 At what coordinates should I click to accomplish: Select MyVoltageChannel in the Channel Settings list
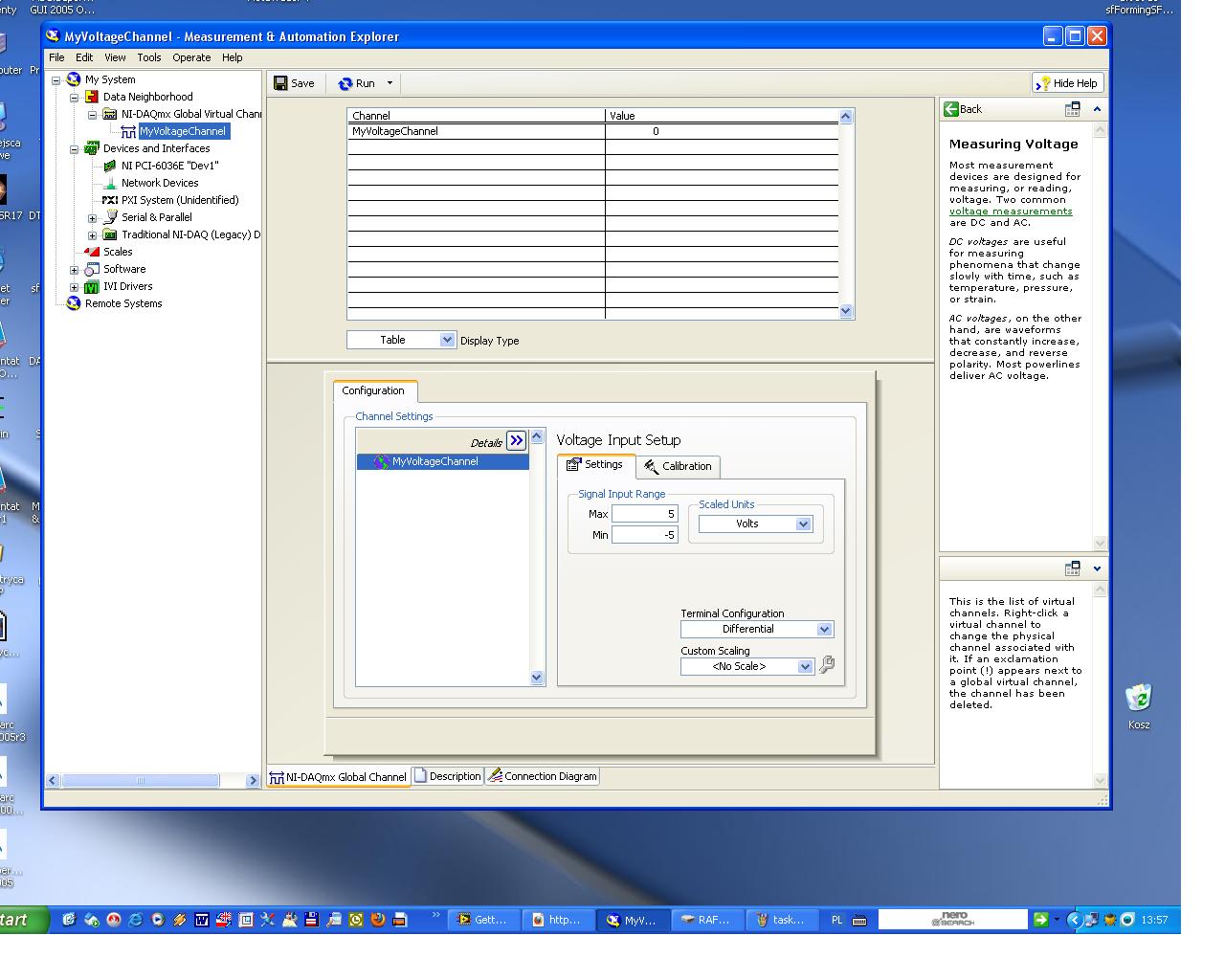pyautogui.click(x=442, y=461)
